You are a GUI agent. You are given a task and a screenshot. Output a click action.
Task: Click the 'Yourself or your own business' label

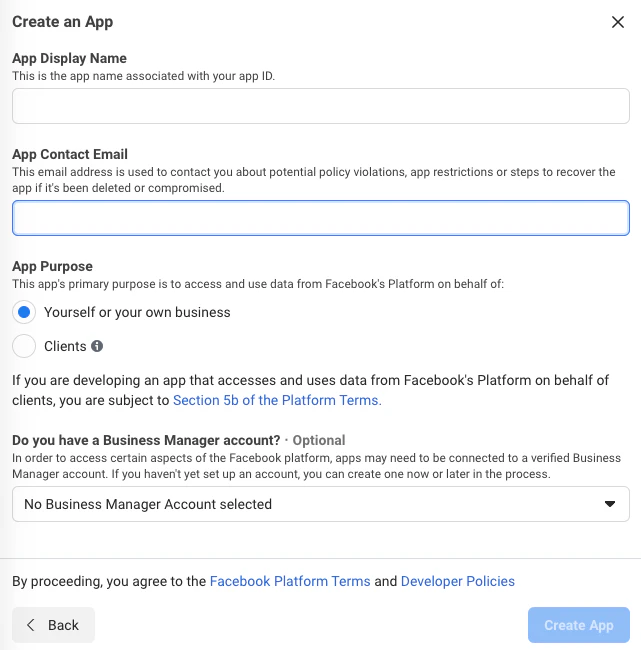pyautogui.click(x=137, y=312)
